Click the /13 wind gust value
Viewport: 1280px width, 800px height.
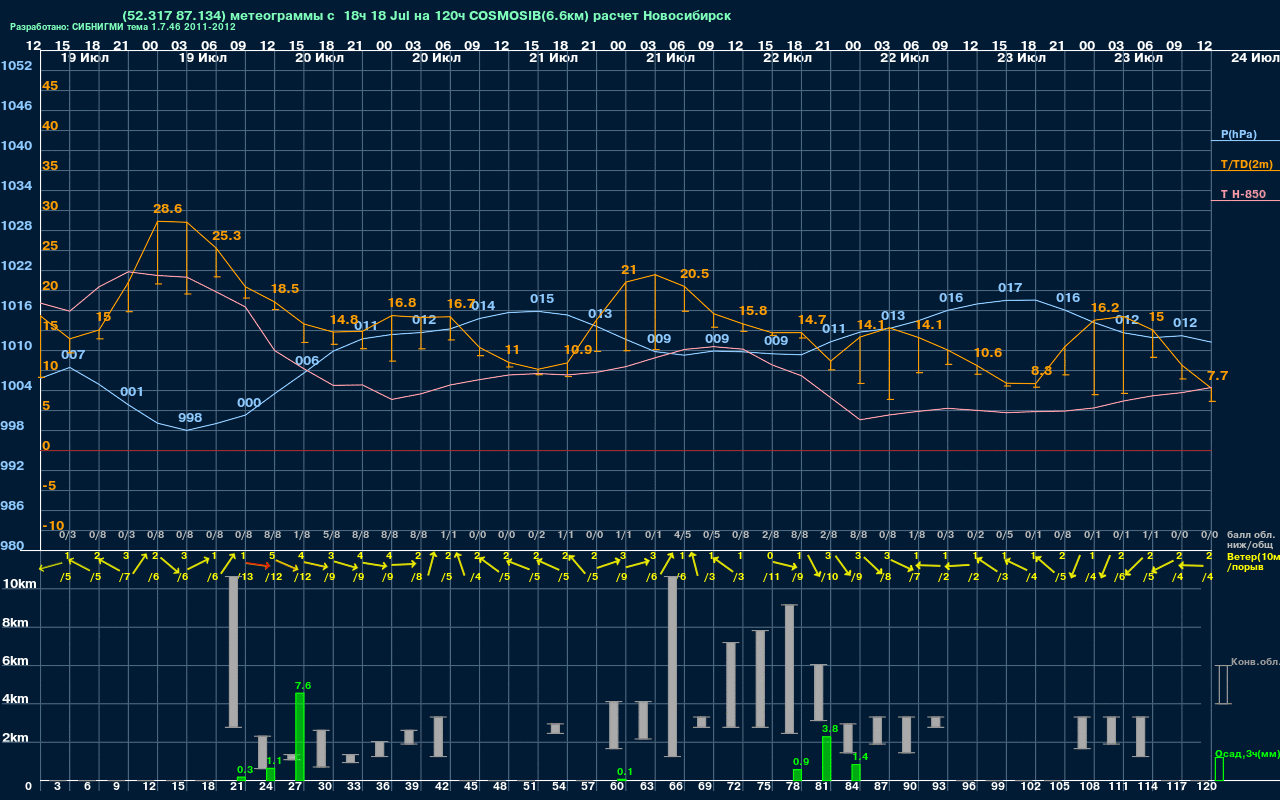(x=244, y=577)
